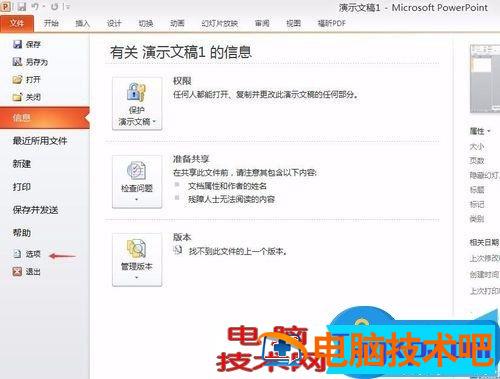The image size is (500, 379).
Task: Click the Save icon in the quick access toolbar
Action: click(22, 6)
